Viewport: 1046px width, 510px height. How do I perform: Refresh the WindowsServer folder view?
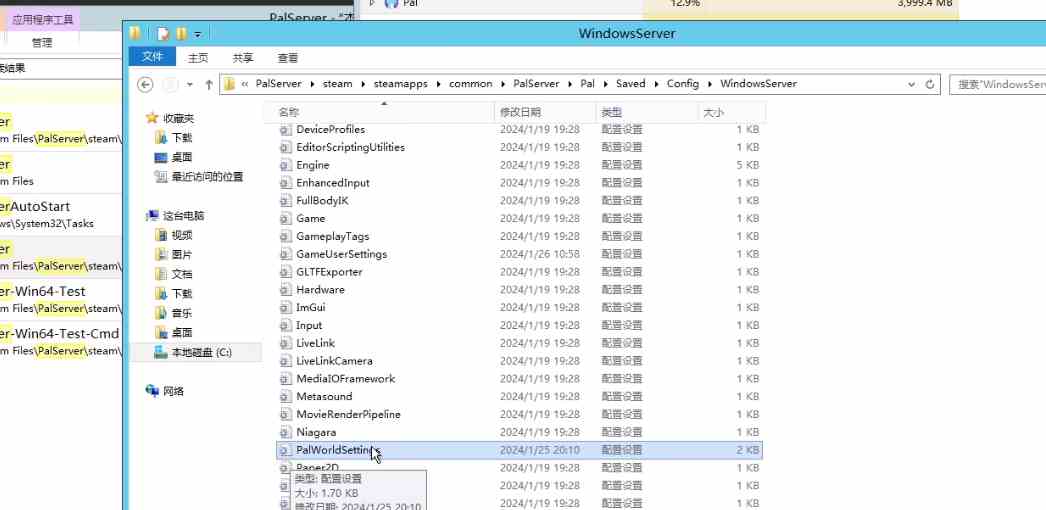930,85
